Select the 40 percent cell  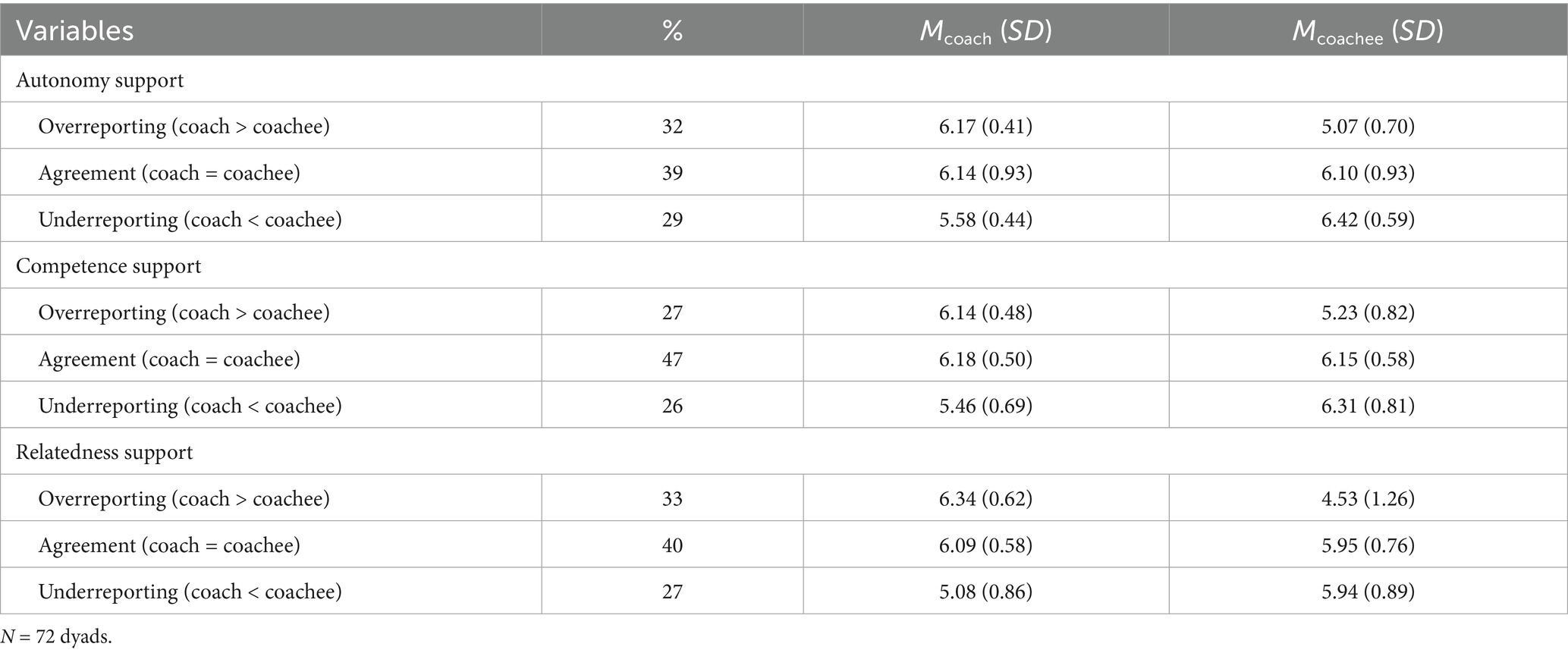(672, 545)
